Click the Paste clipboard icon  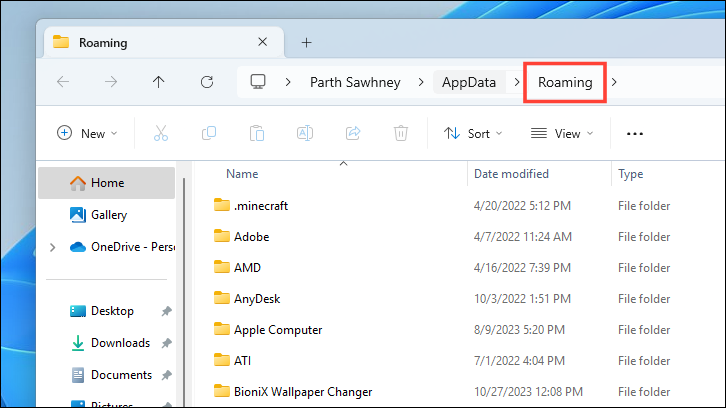click(257, 133)
